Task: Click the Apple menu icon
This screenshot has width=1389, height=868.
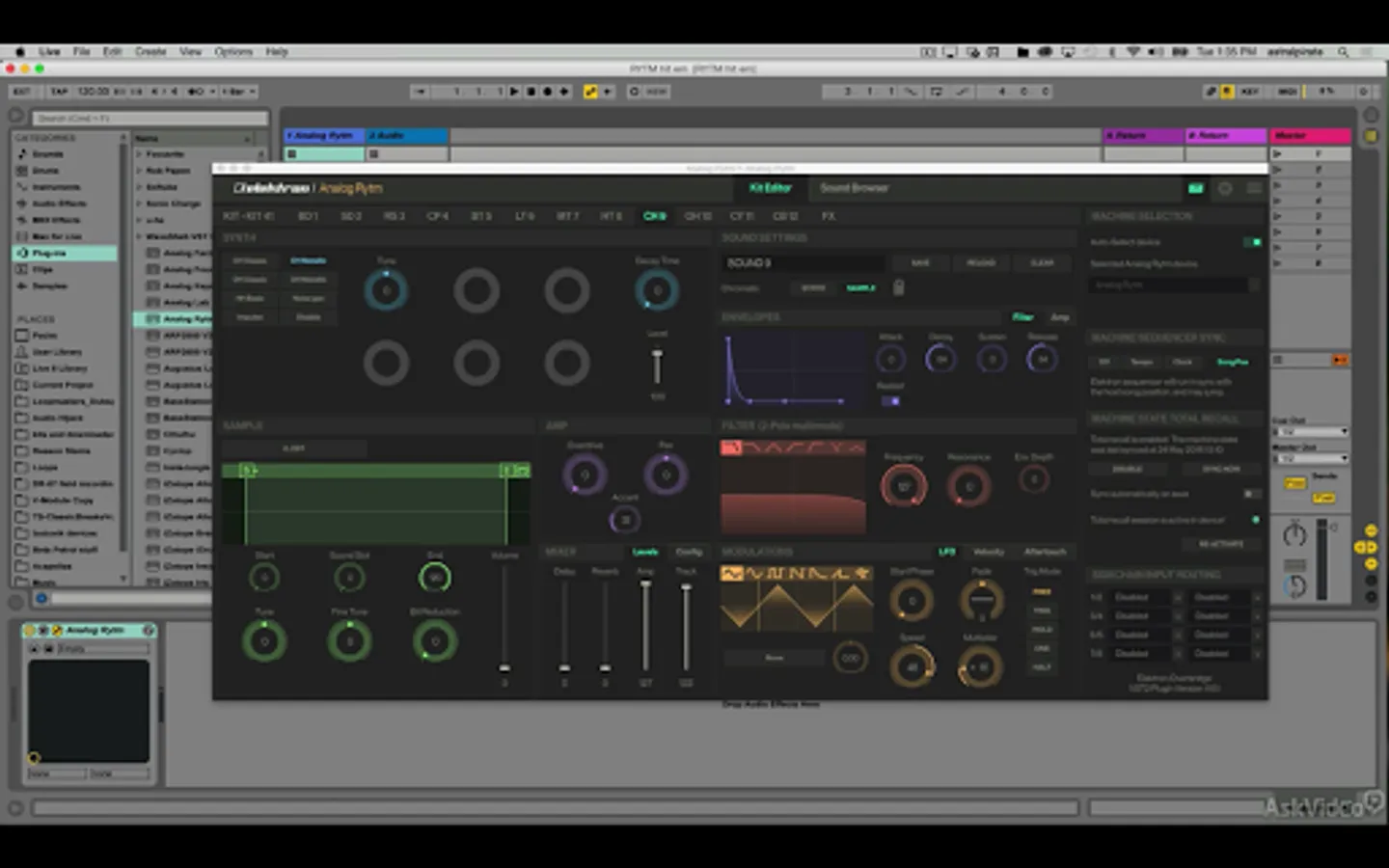Action: coord(20,52)
